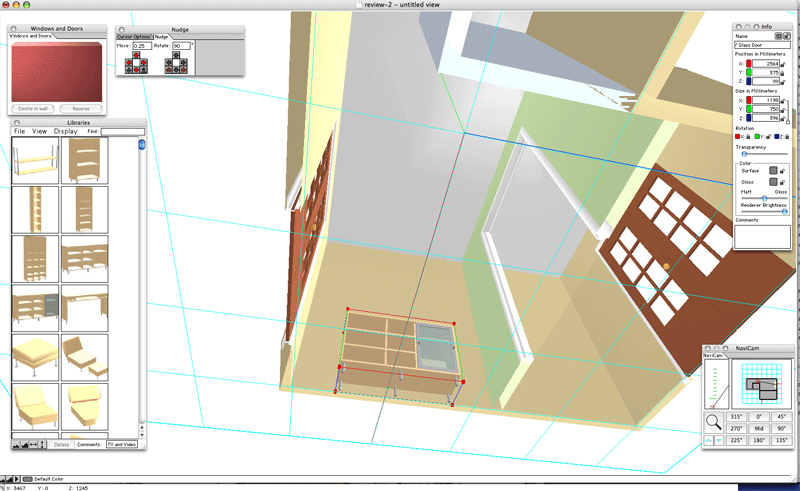The height and width of the screenshot is (491, 800).
Task: Click the Reverse button
Action: (81, 108)
